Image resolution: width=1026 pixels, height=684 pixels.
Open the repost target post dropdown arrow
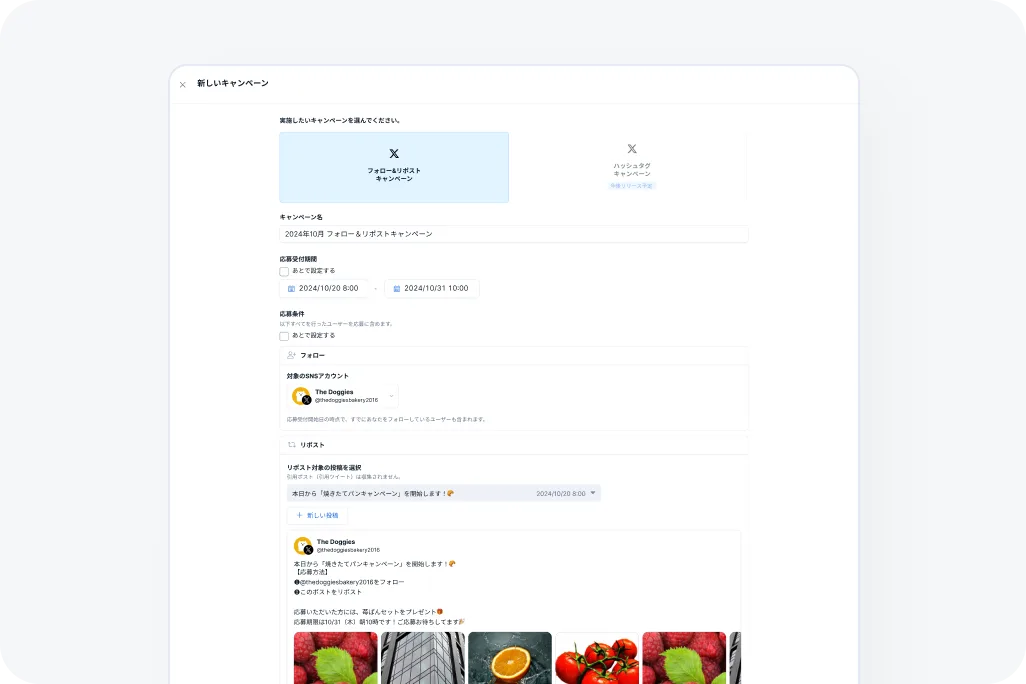tap(593, 493)
